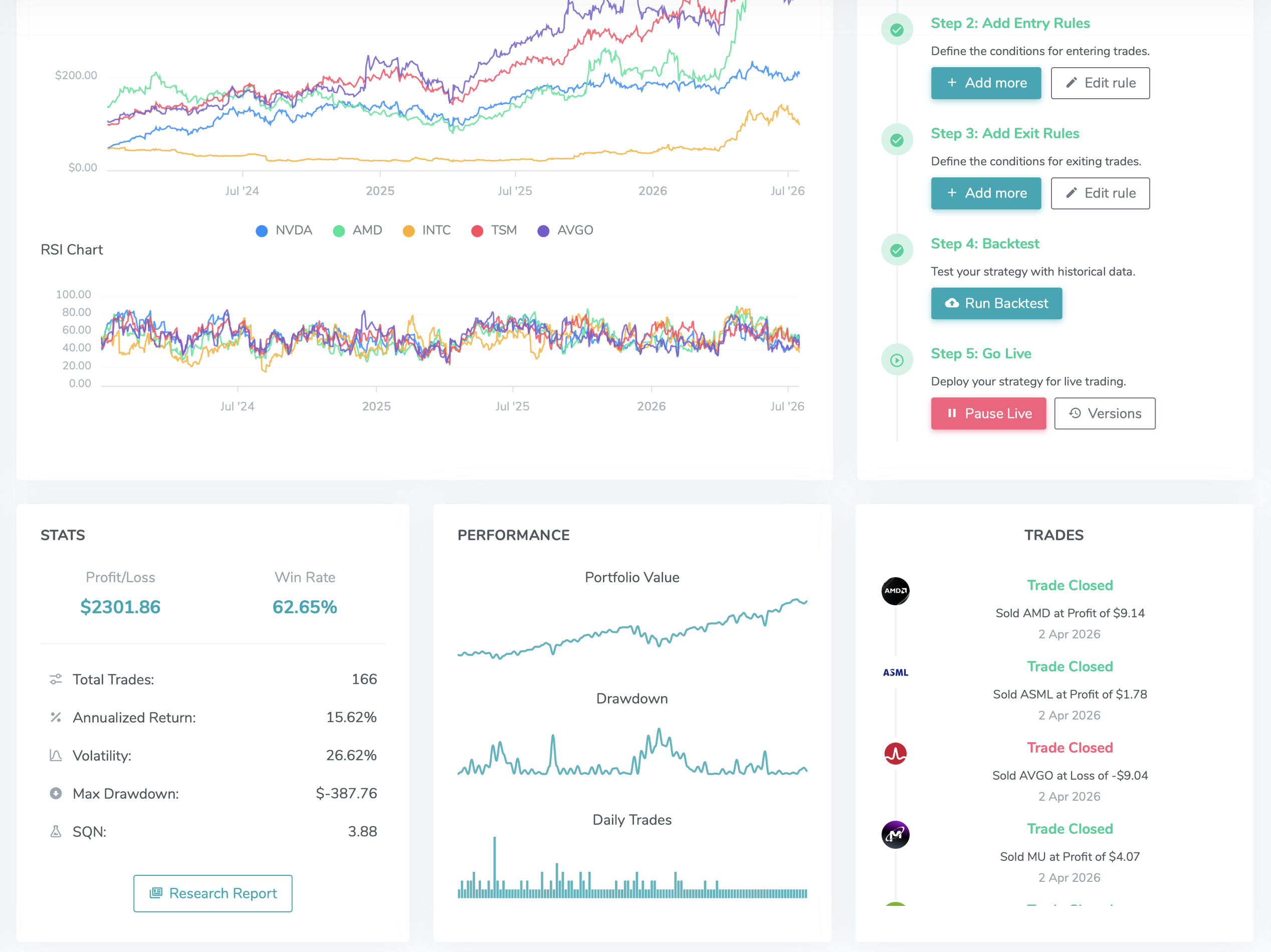Toggle AMD series in chart legend
The height and width of the screenshot is (952, 1271).
click(x=357, y=230)
